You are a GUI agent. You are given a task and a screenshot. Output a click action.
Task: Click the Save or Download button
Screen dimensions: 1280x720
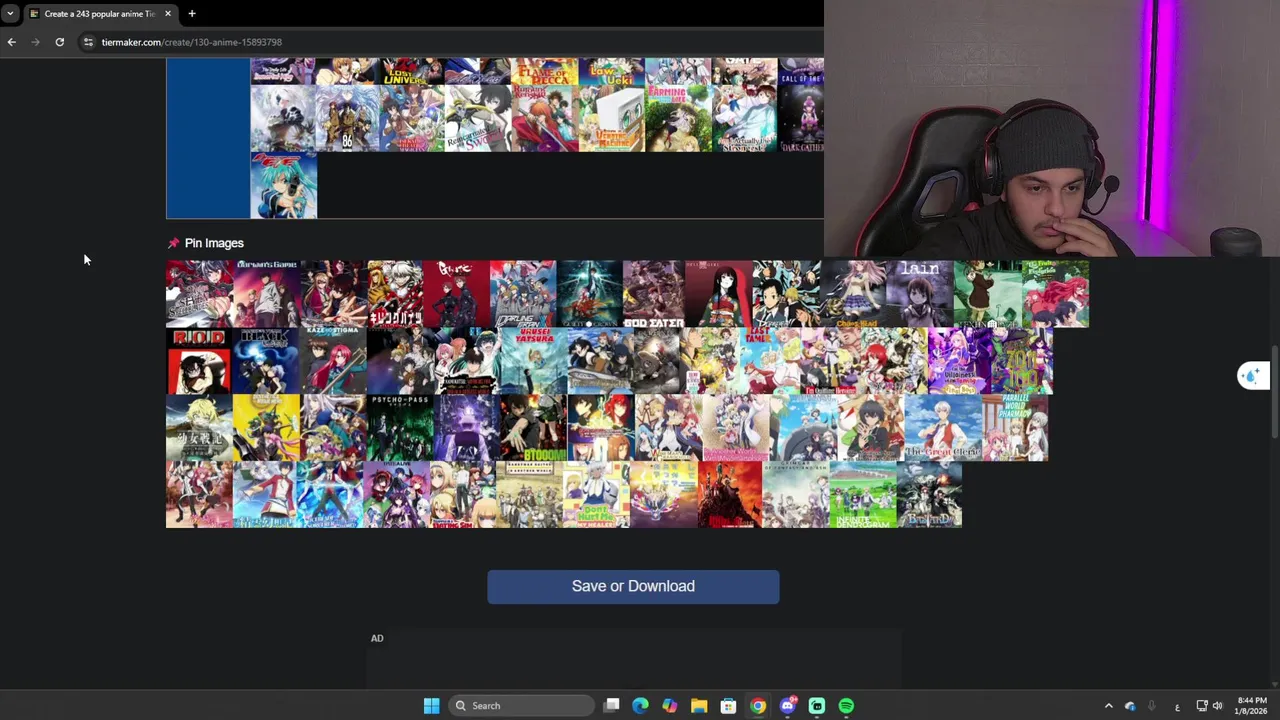(633, 587)
